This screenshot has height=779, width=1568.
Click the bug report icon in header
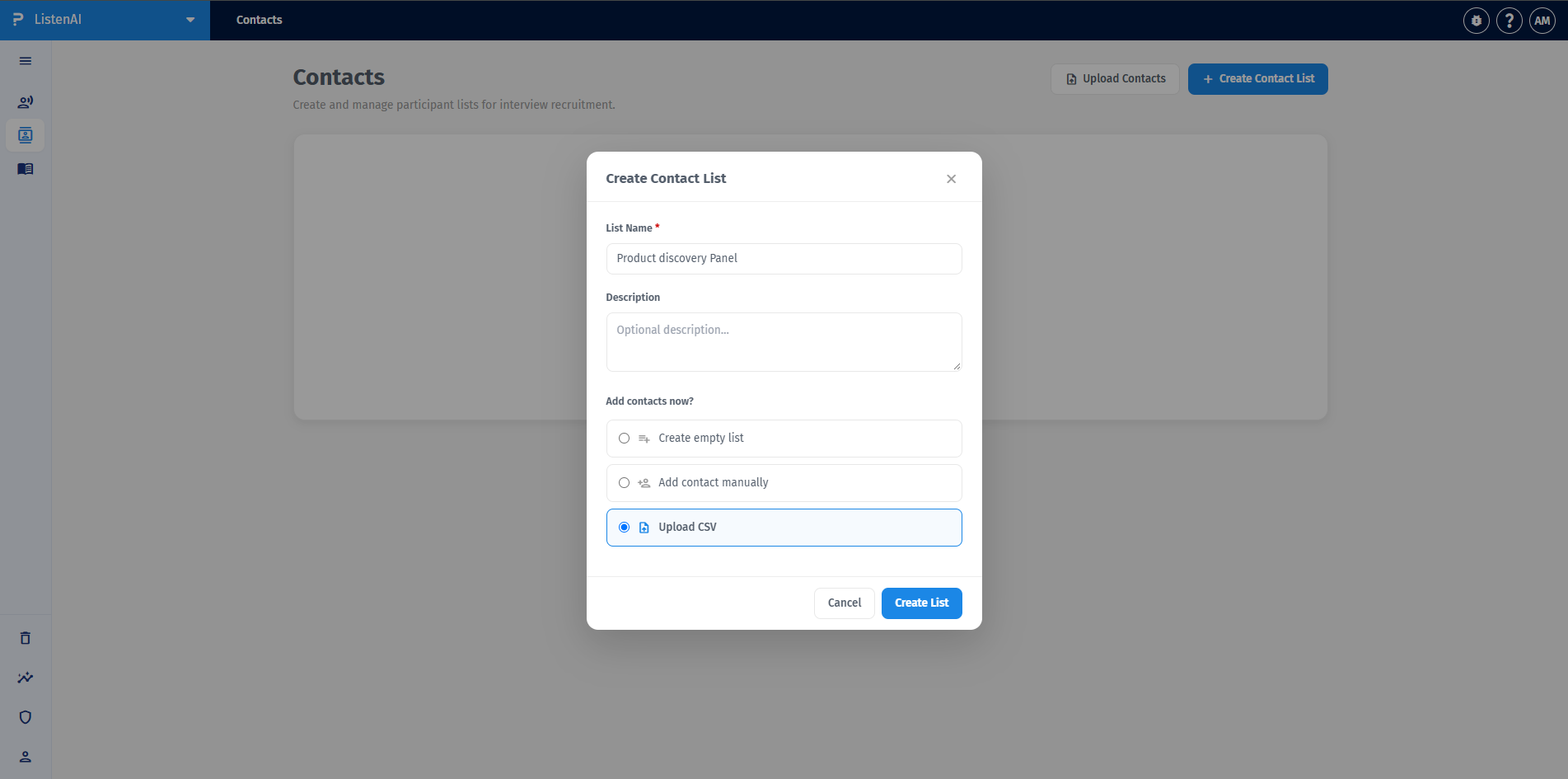[x=1477, y=21]
